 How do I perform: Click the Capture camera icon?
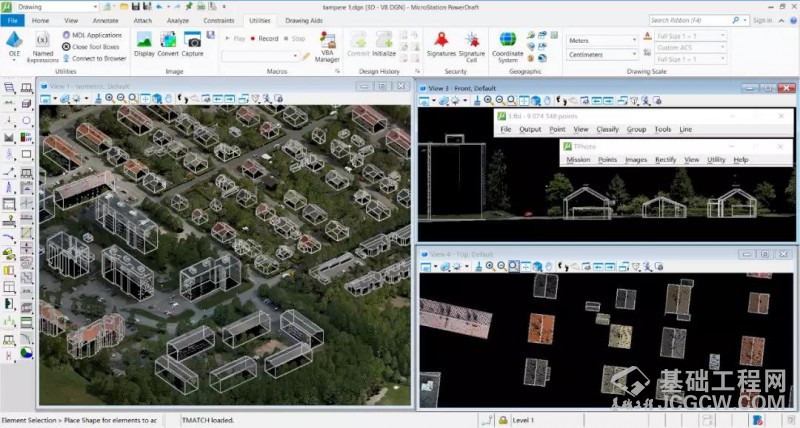(x=193, y=40)
